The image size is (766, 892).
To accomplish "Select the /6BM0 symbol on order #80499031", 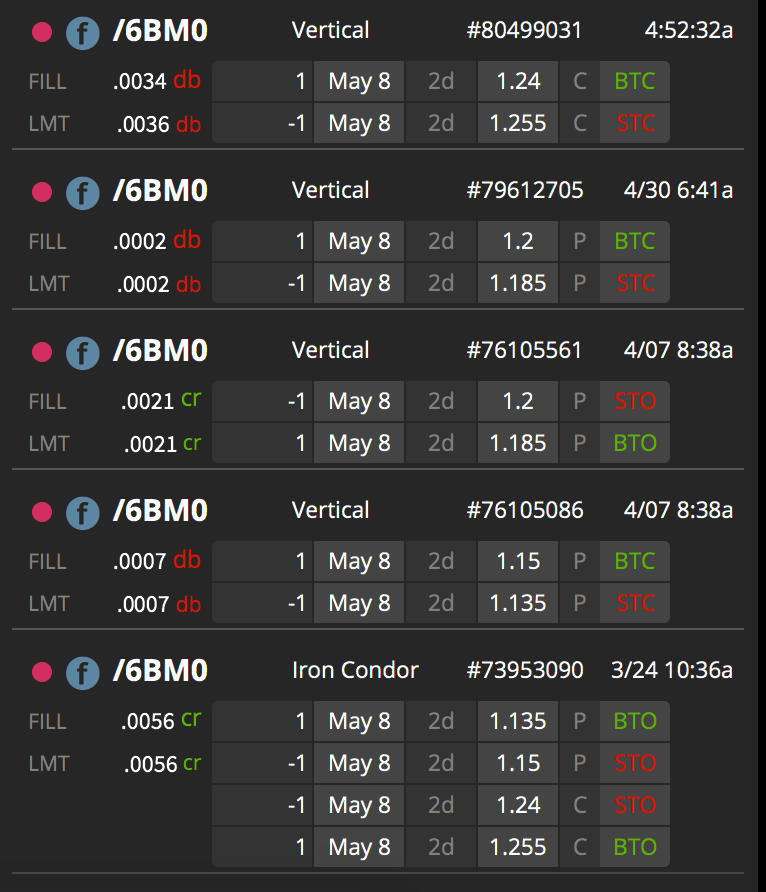I will (x=160, y=31).
